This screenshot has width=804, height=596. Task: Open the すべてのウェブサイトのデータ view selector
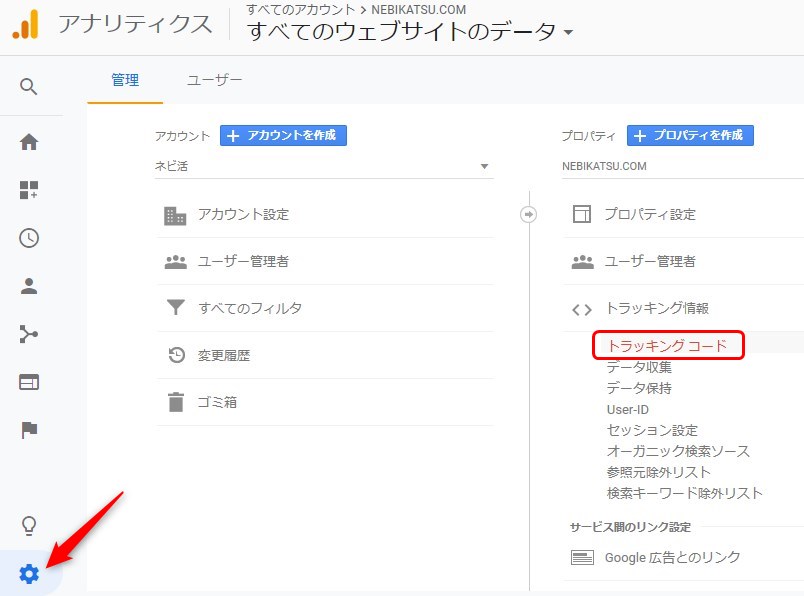point(410,32)
